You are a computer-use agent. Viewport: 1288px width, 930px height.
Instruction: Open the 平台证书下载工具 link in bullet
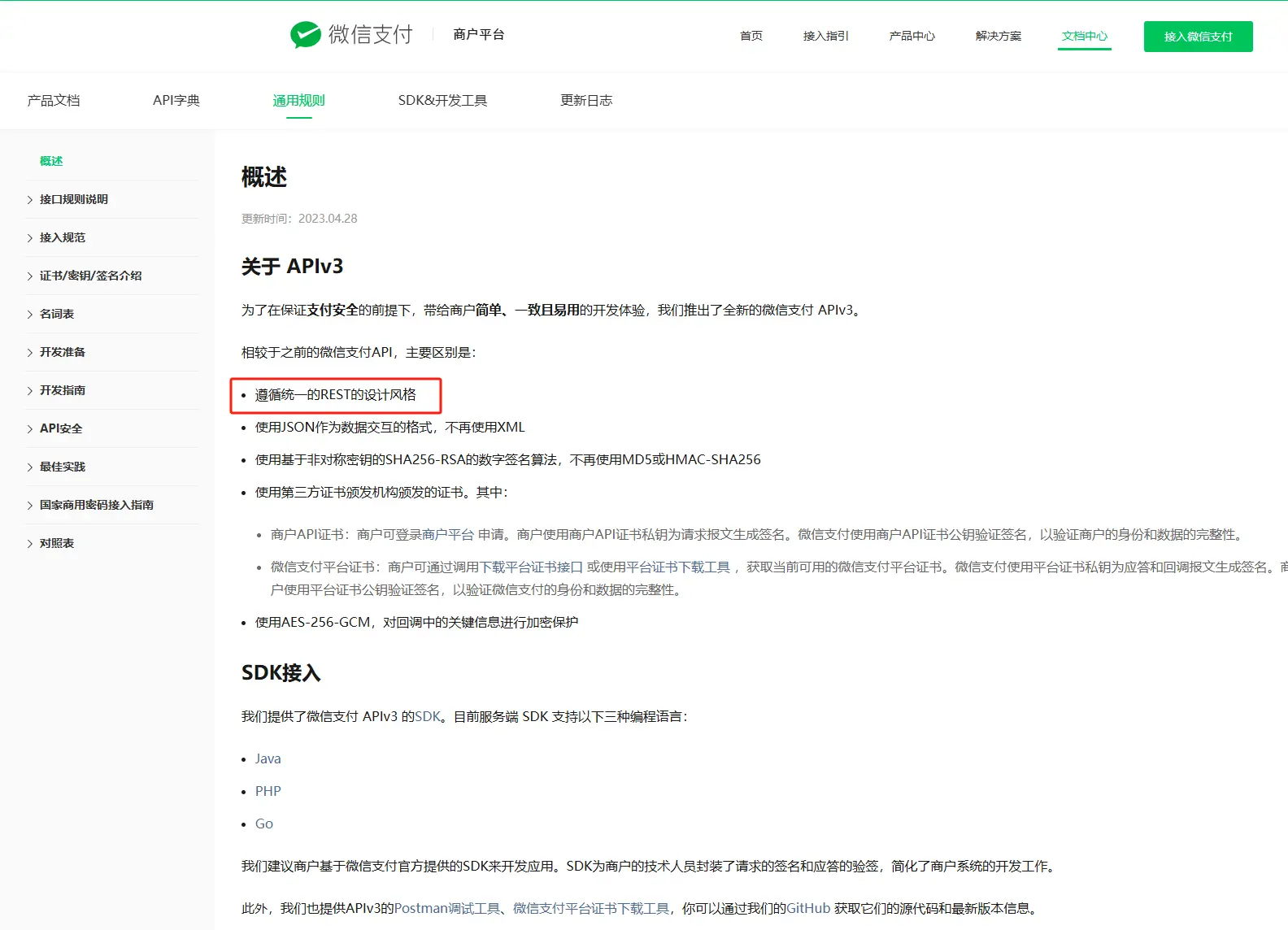678,567
